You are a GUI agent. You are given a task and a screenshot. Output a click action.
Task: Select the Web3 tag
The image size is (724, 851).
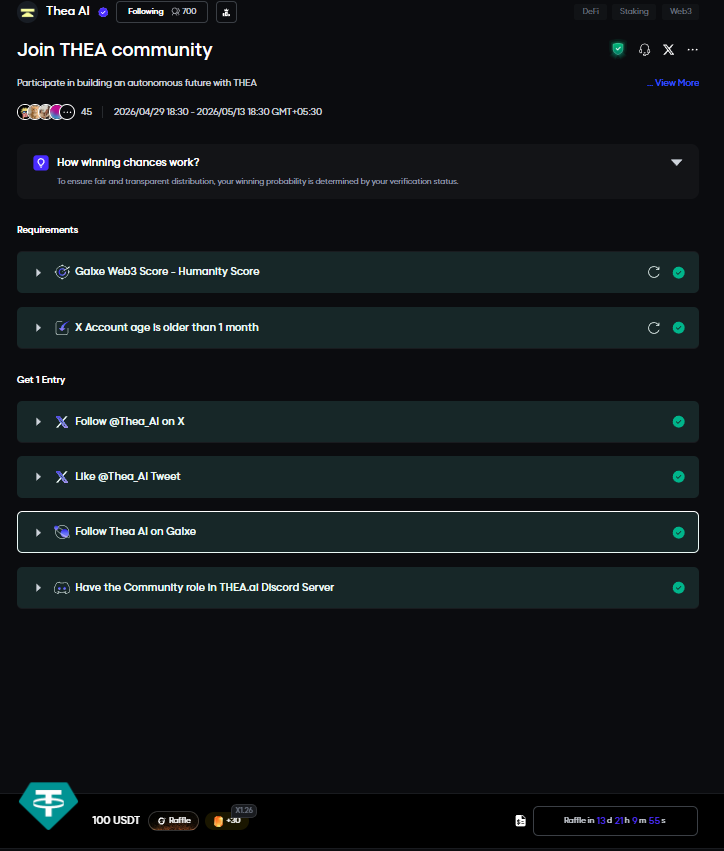681,11
